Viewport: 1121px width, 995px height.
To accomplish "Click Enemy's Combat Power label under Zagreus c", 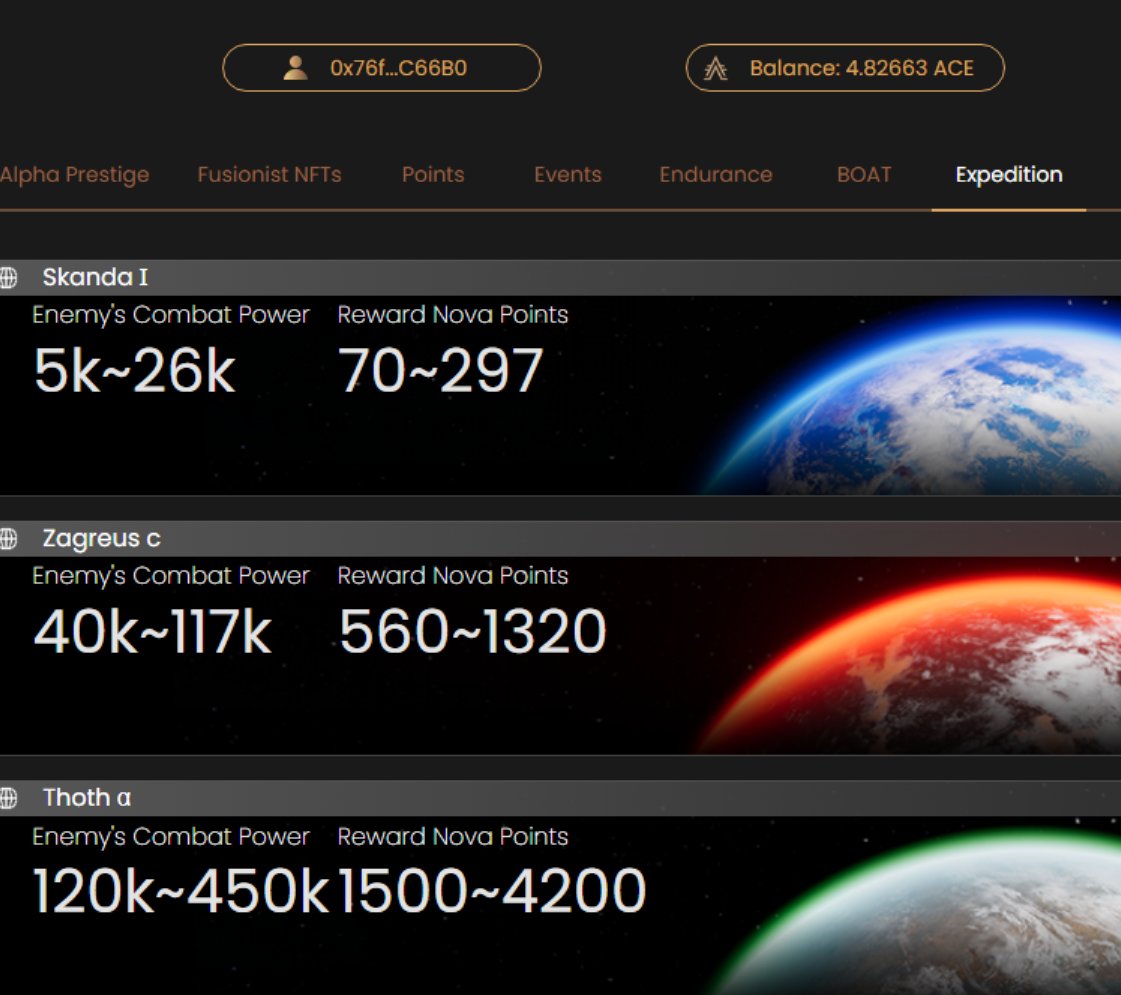I will 171,576.
